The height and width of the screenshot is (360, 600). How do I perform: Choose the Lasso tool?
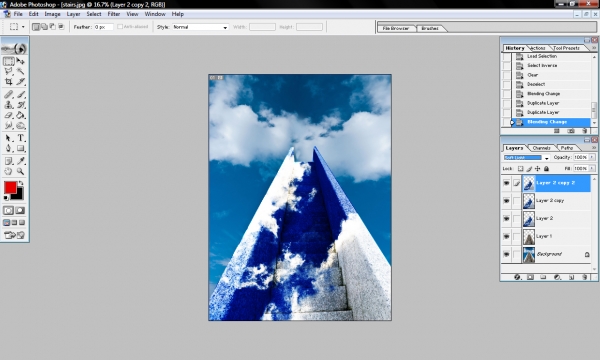(x=8, y=71)
